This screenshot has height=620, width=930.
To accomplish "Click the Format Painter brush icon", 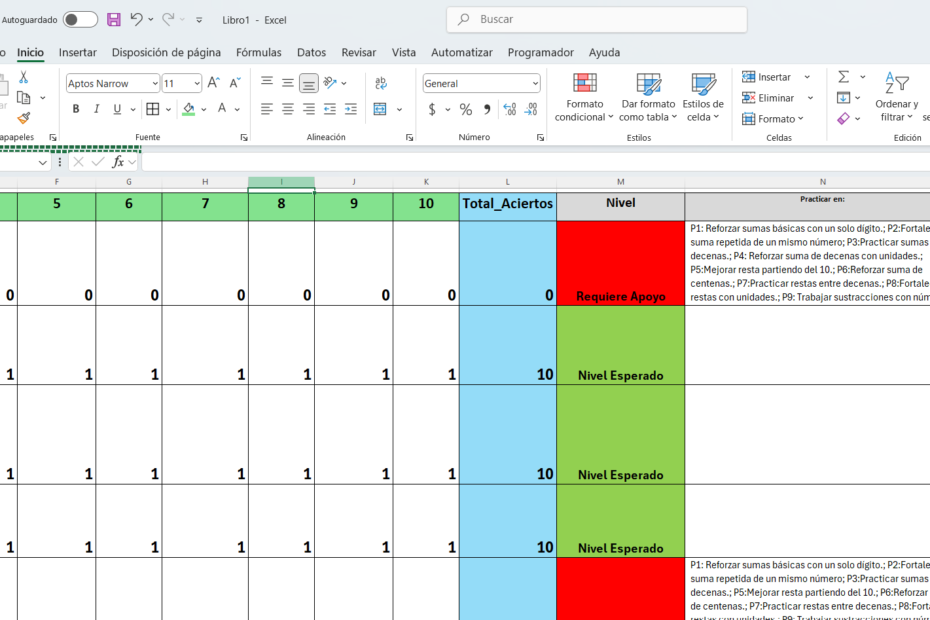I will click(24, 118).
